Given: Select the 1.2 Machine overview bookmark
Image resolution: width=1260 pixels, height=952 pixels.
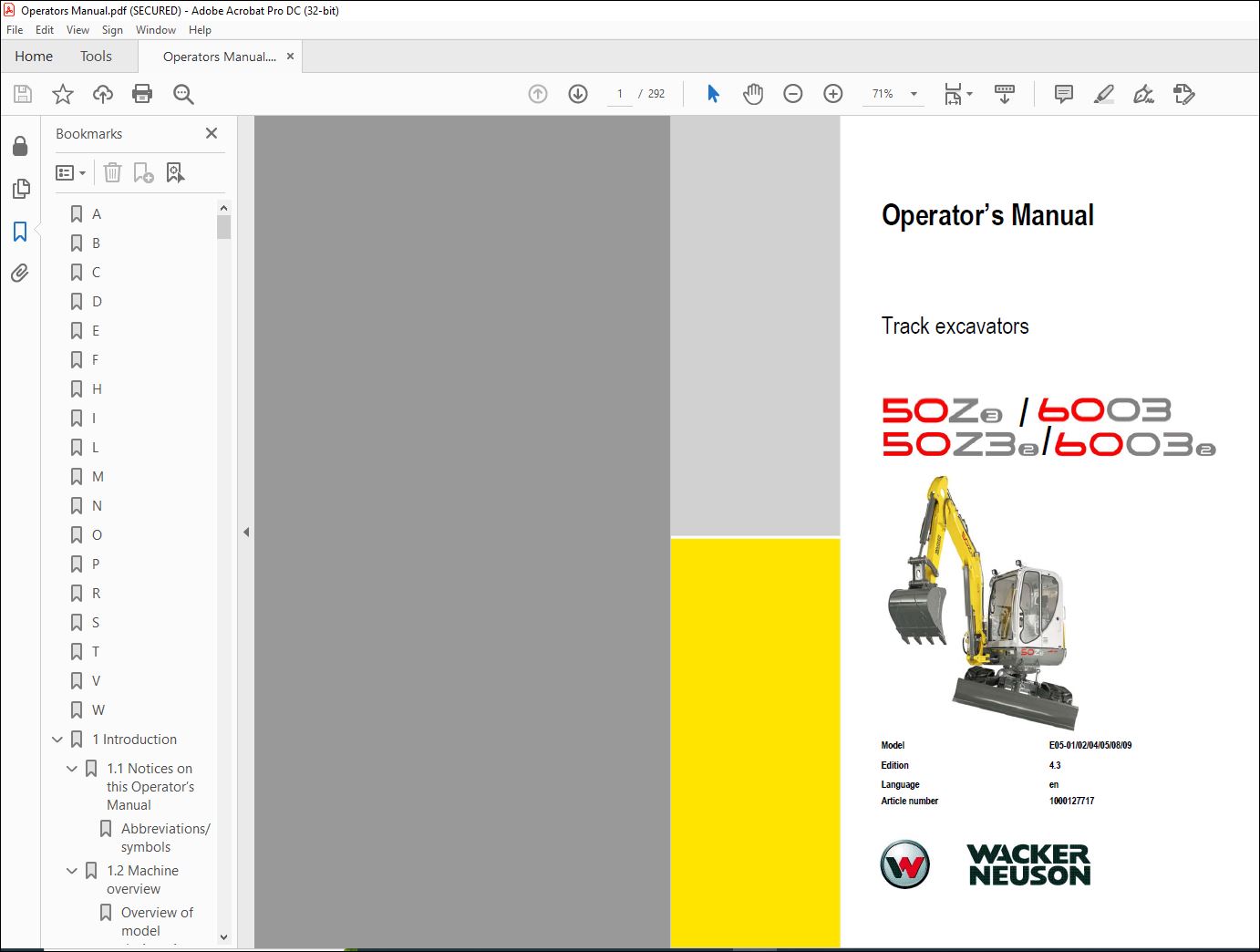Looking at the screenshot, I should click(x=142, y=880).
